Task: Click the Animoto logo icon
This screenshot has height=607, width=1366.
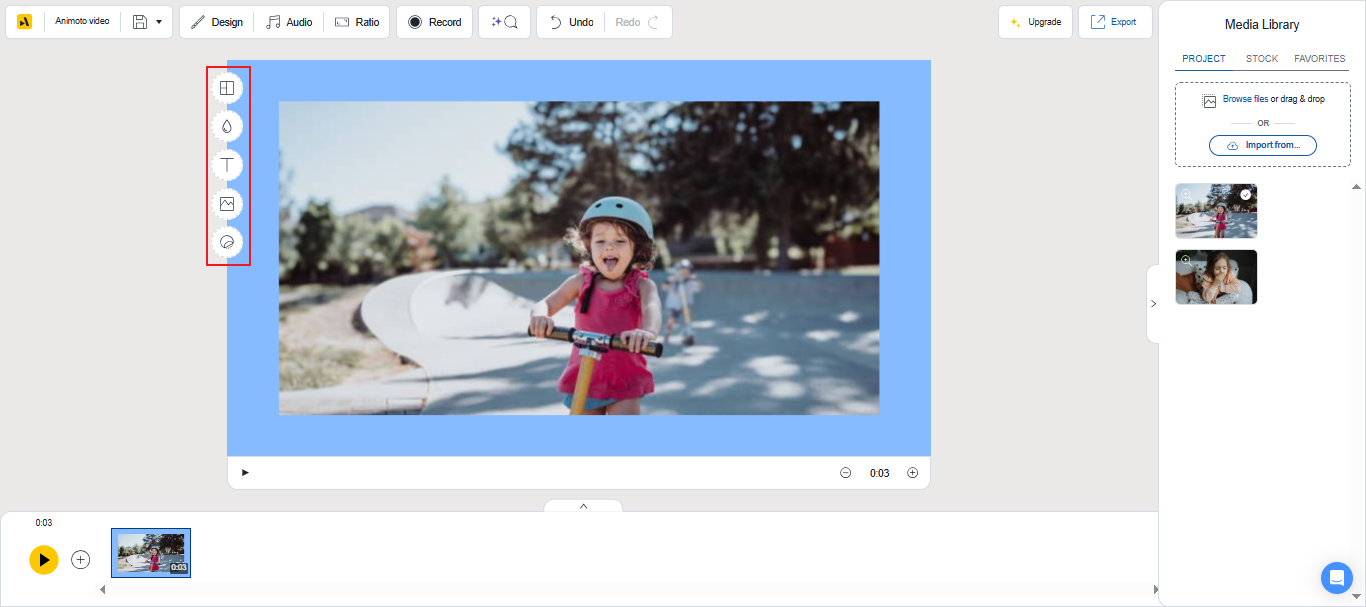Action: pyautogui.click(x=25, y=22)
